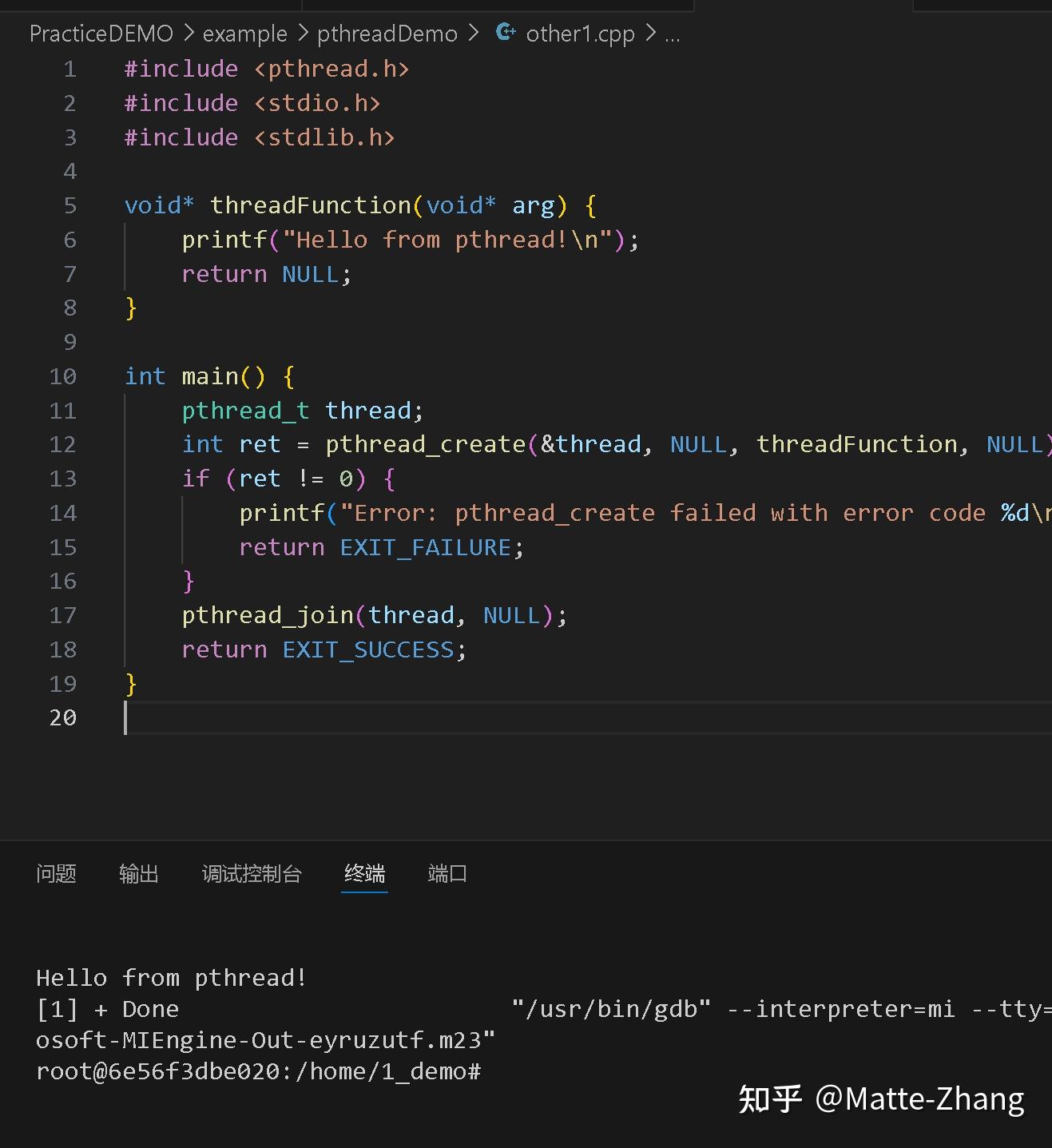
Task: Switch to the 问题 (Problems) panel tab
Action: [55, 874]
